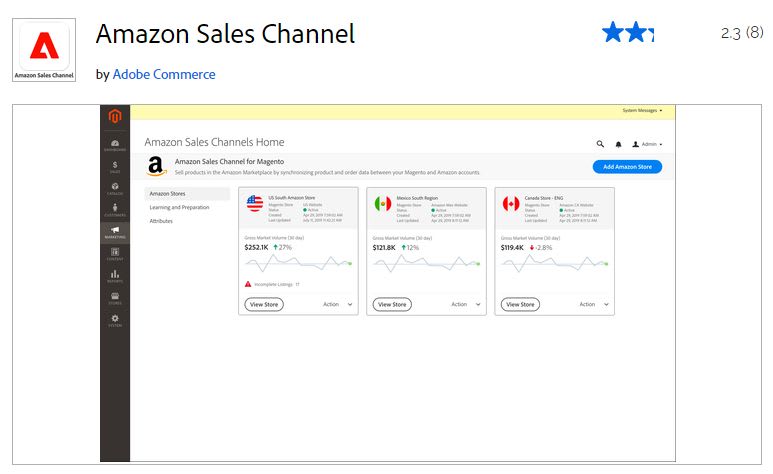
Task: Open the Admin account dropdown
Action: coord(647,144)
